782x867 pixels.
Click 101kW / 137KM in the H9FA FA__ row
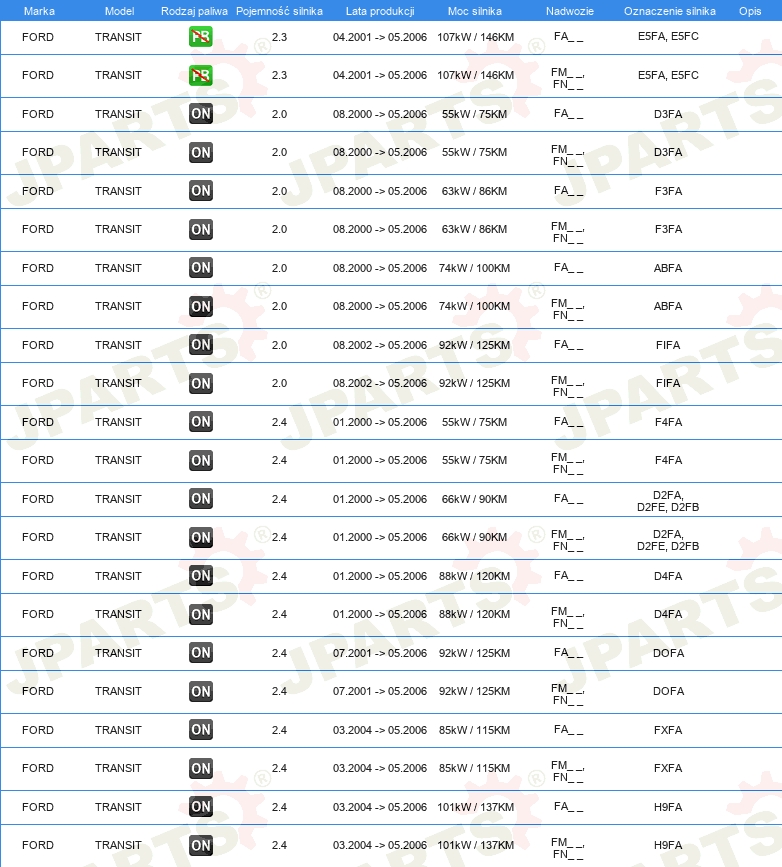476,807
